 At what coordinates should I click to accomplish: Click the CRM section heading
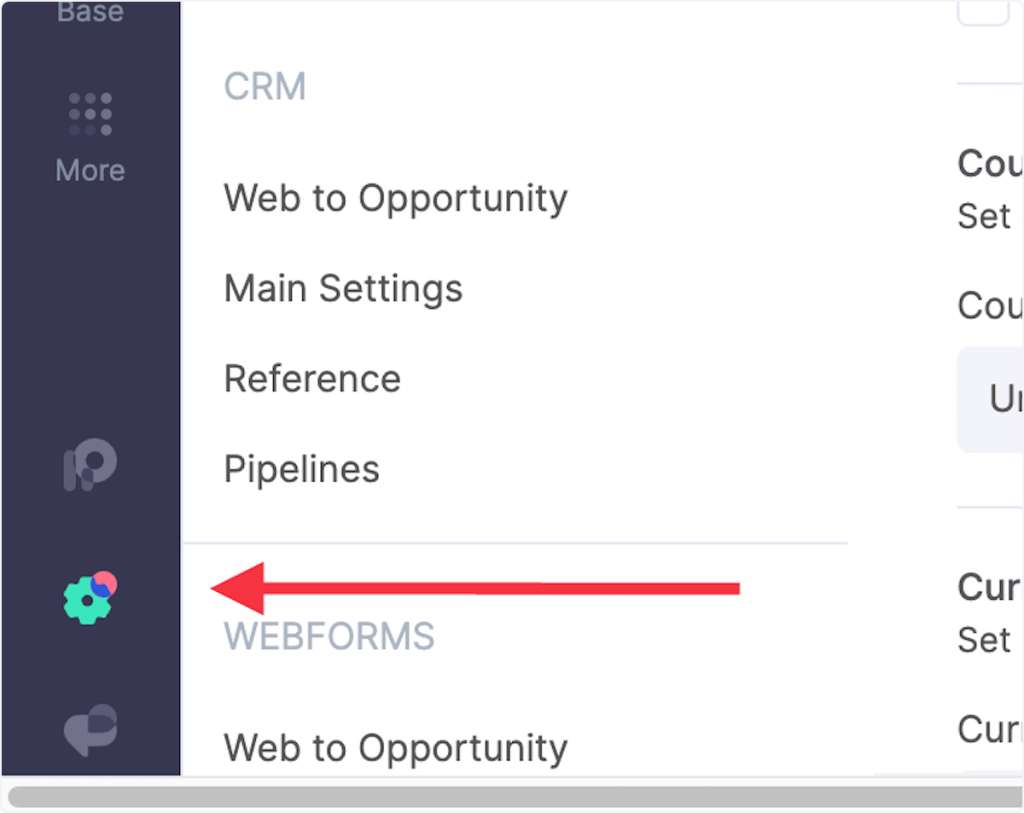(264, 87)
